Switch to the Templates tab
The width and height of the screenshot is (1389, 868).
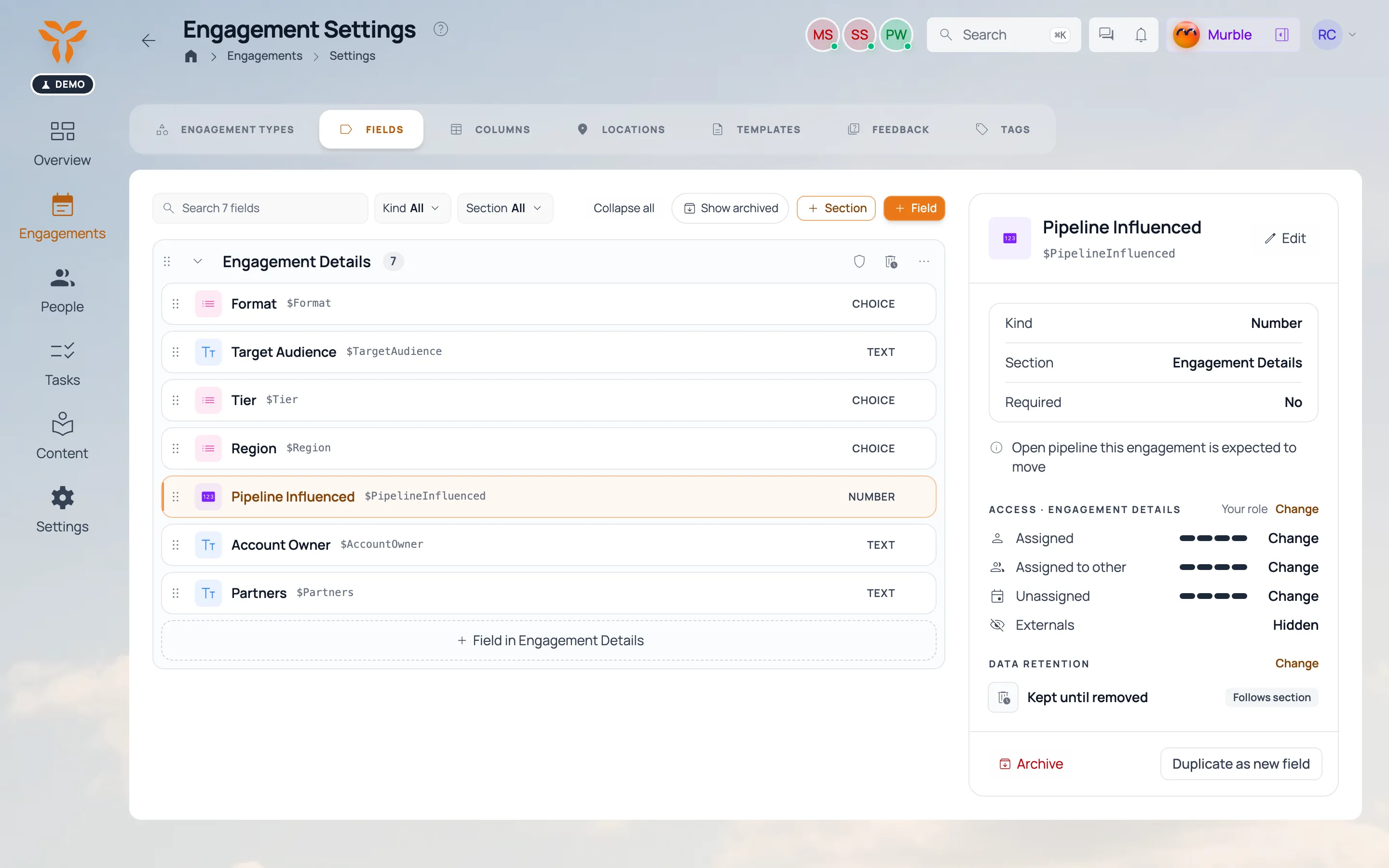pos(756,130)
